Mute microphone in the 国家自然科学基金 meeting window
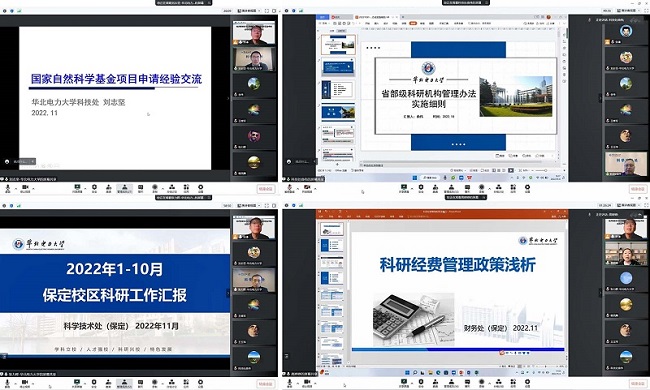This screenshot has width=650, height=390. (7, 189)
